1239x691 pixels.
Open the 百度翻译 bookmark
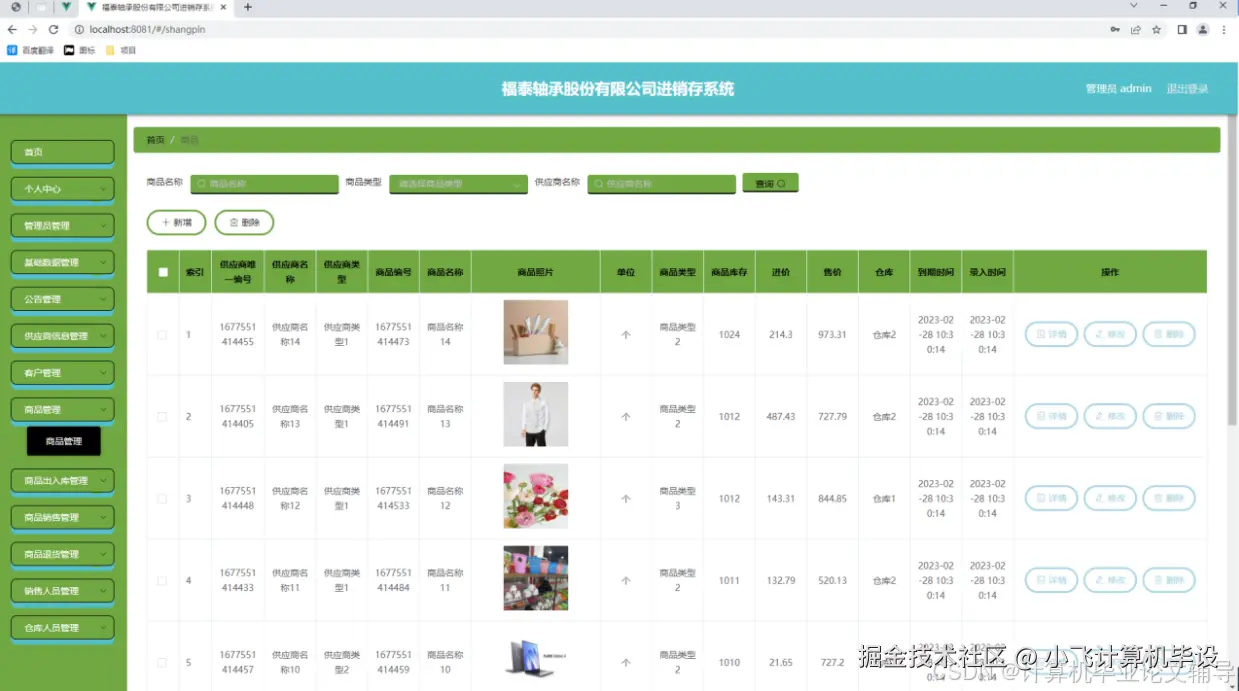(x=30, y=50)
